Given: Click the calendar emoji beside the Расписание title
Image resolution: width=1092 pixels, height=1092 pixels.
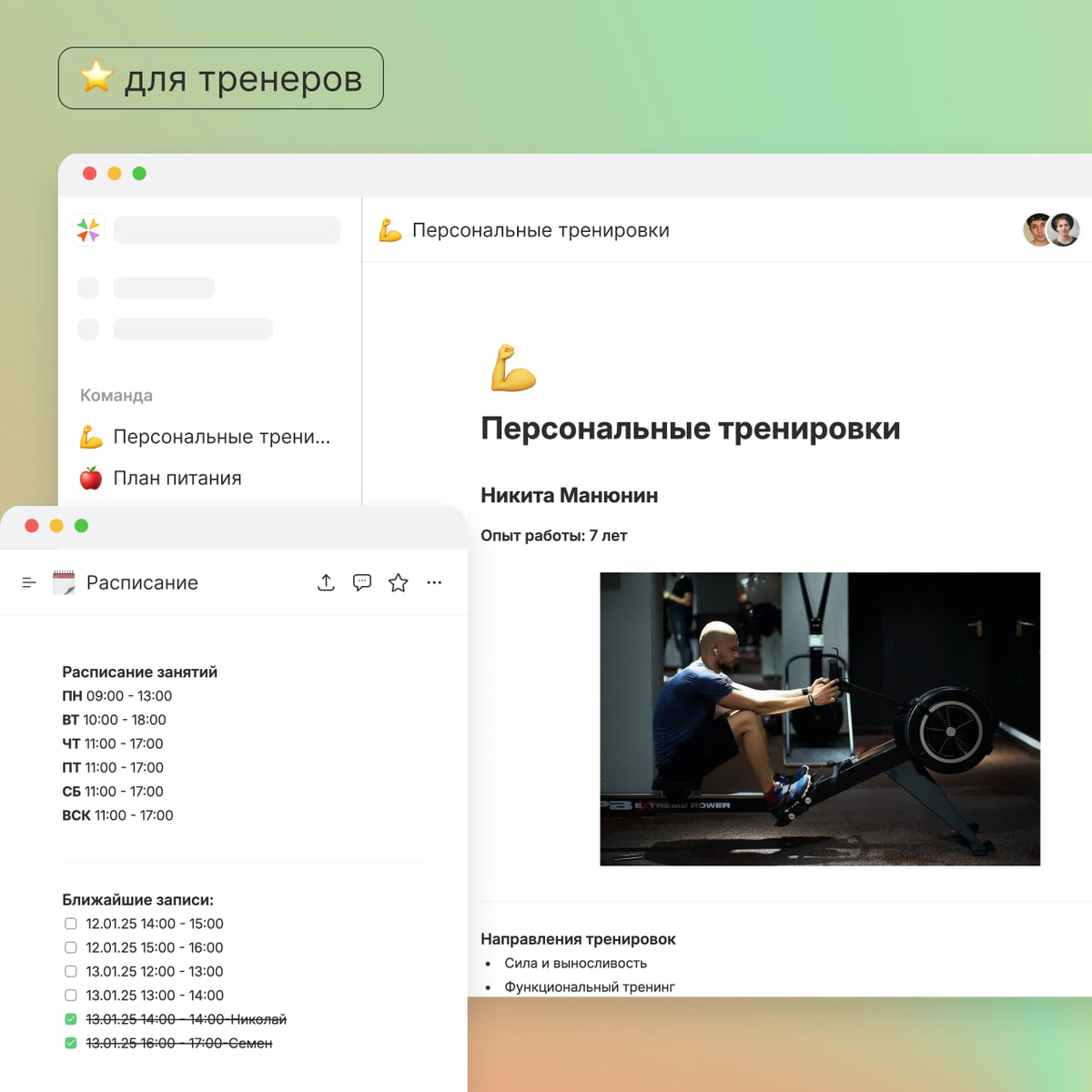Looking at the screenshot, I should pyautogui.click(x=63, y=582).
